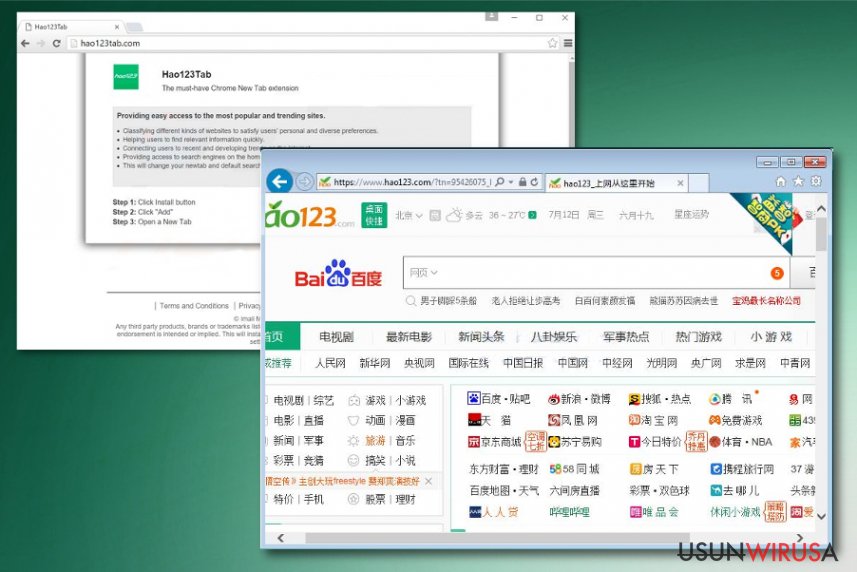This screenshot has height=572, width=857.
Task: Click the 淘宝网 site link
Action: (653, 421)
